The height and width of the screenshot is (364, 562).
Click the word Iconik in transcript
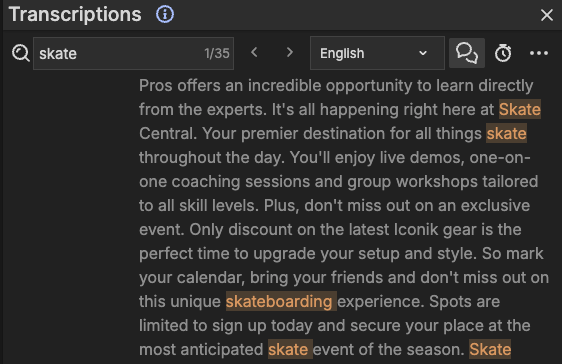(416, 229)
